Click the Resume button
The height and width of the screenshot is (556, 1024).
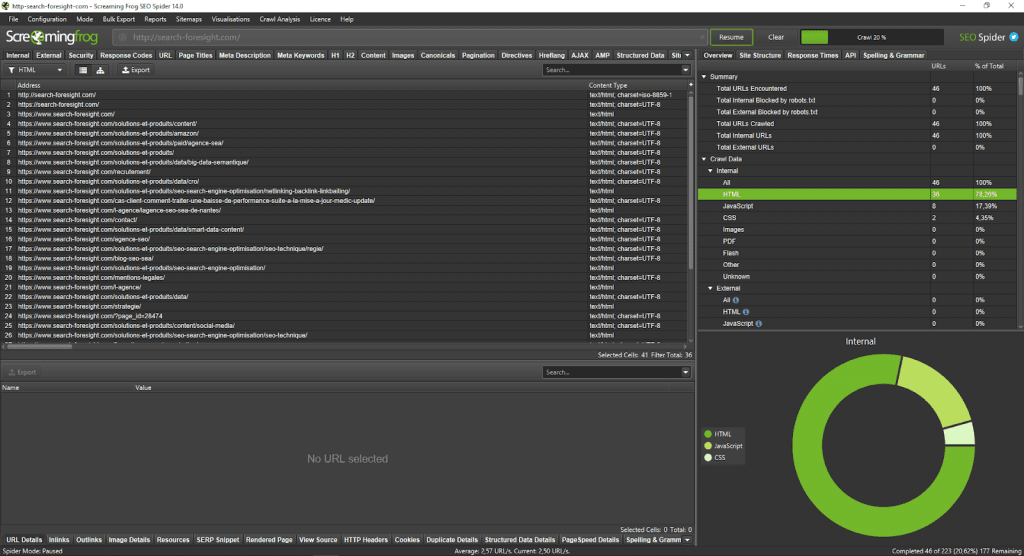pos(731,37)
